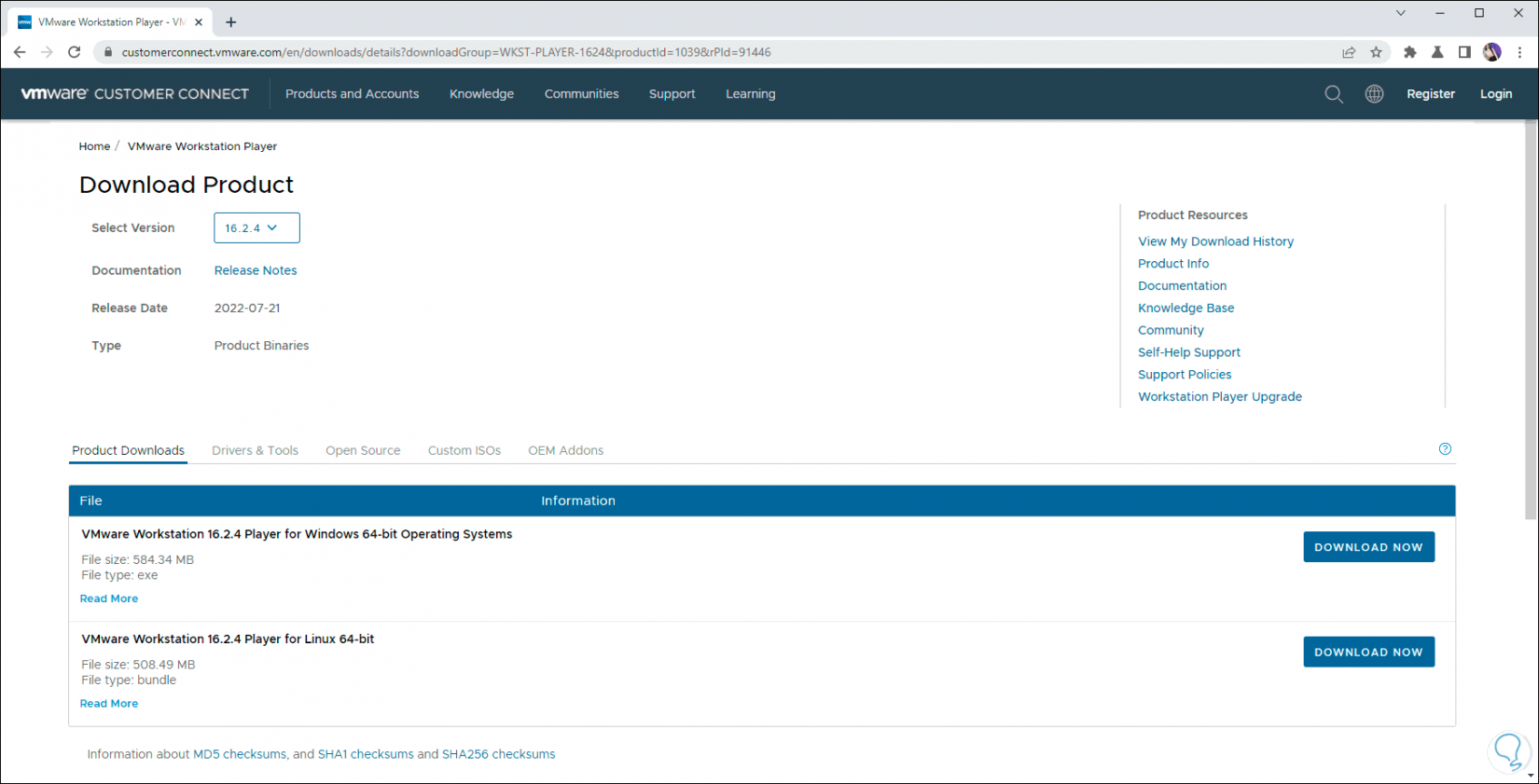Open the SHA1 checksums link
This screenshot has width=1539, height=784.
(366, 754)
